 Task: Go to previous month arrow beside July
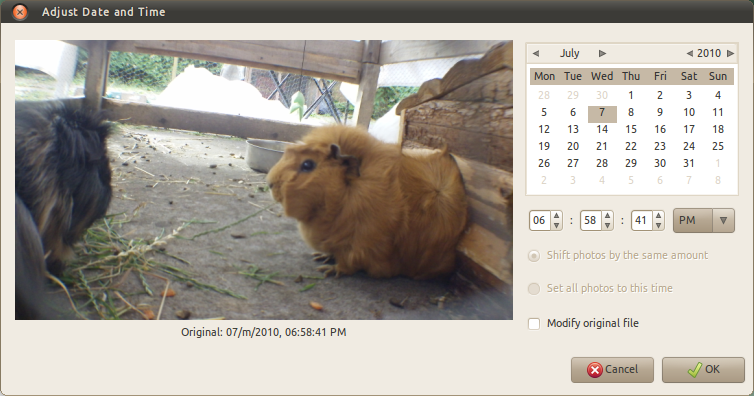pos(536,53)
